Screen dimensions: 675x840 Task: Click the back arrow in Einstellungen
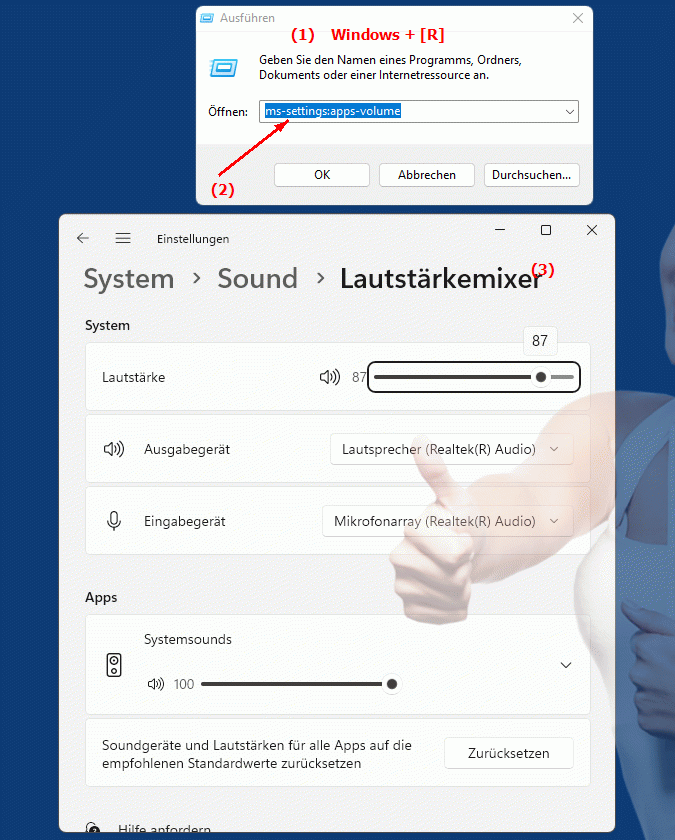pos(82,238)
